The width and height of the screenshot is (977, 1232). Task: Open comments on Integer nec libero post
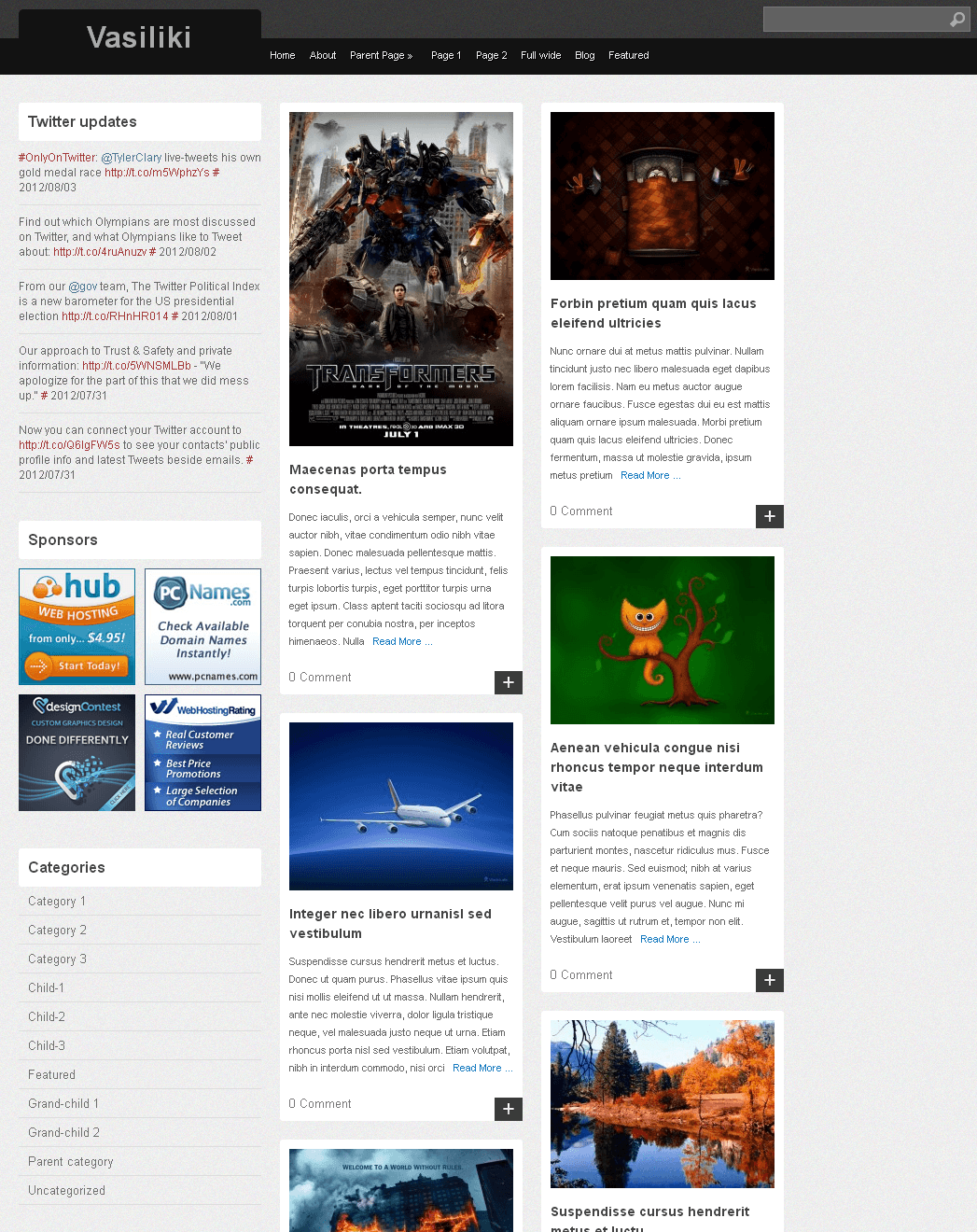320,1104
